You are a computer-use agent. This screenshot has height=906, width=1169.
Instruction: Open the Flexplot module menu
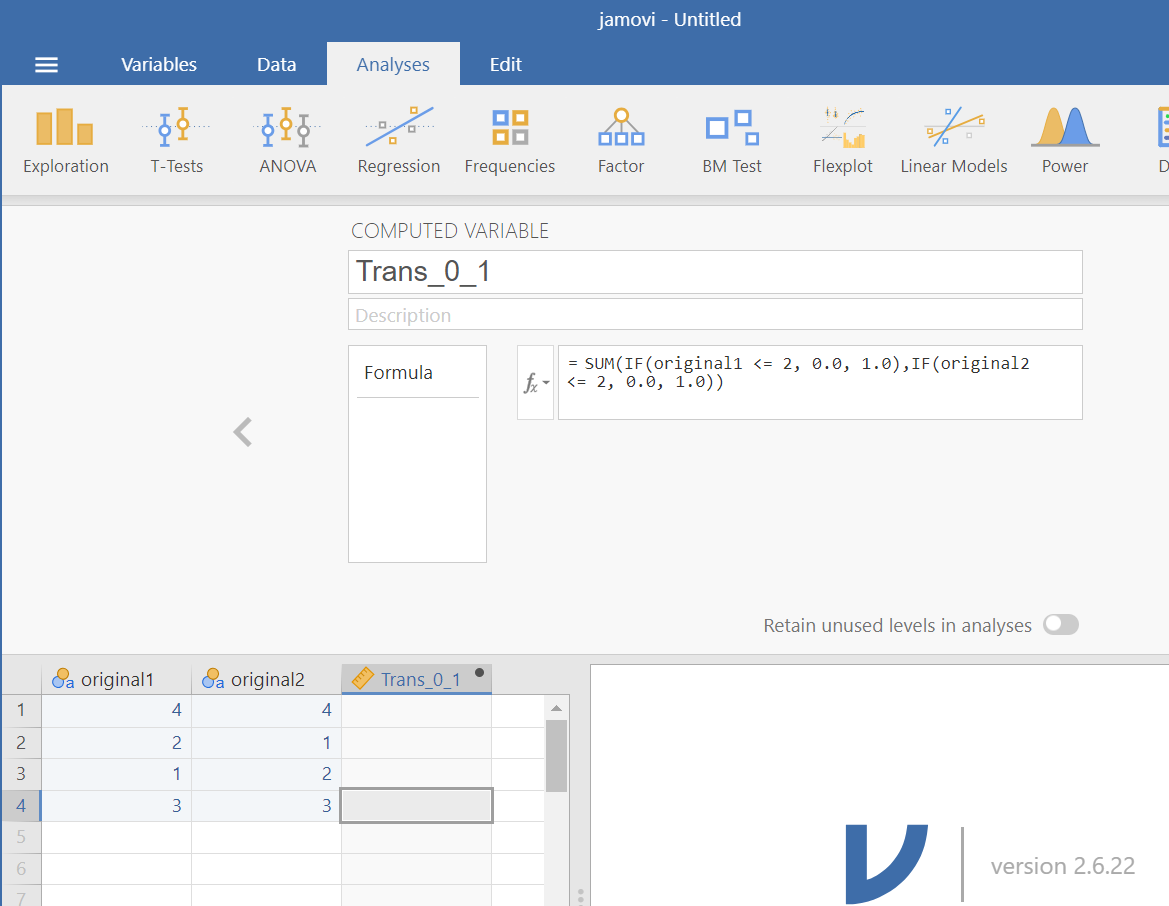842,140
